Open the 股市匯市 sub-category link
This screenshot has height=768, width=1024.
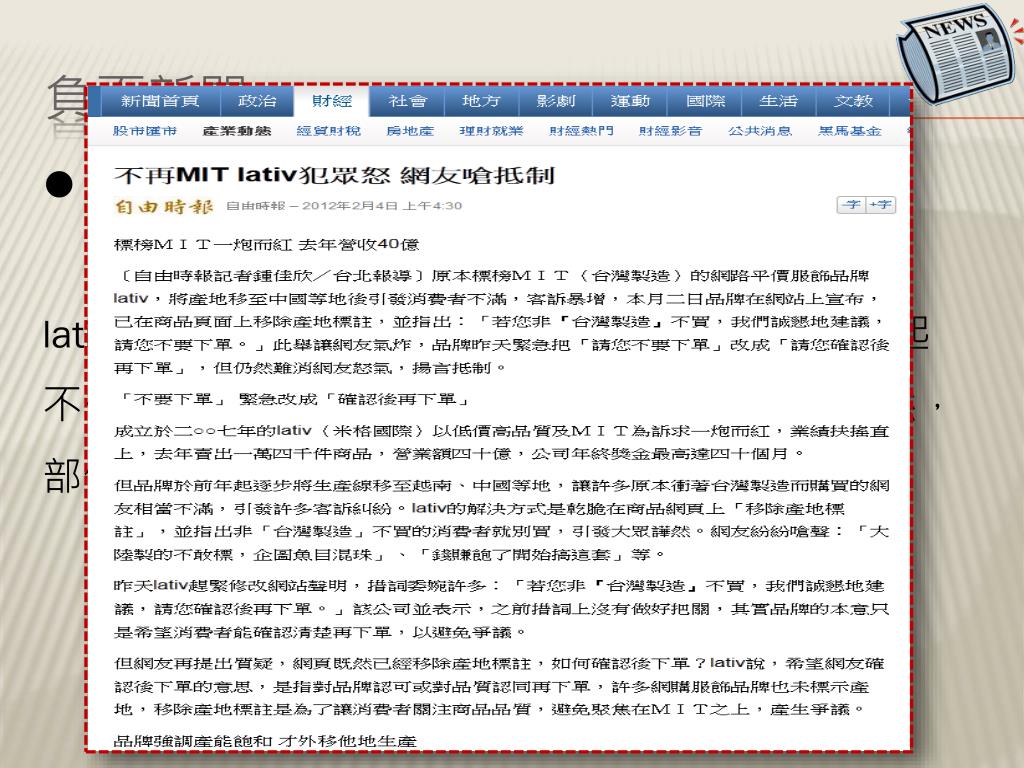click(145, 131)
